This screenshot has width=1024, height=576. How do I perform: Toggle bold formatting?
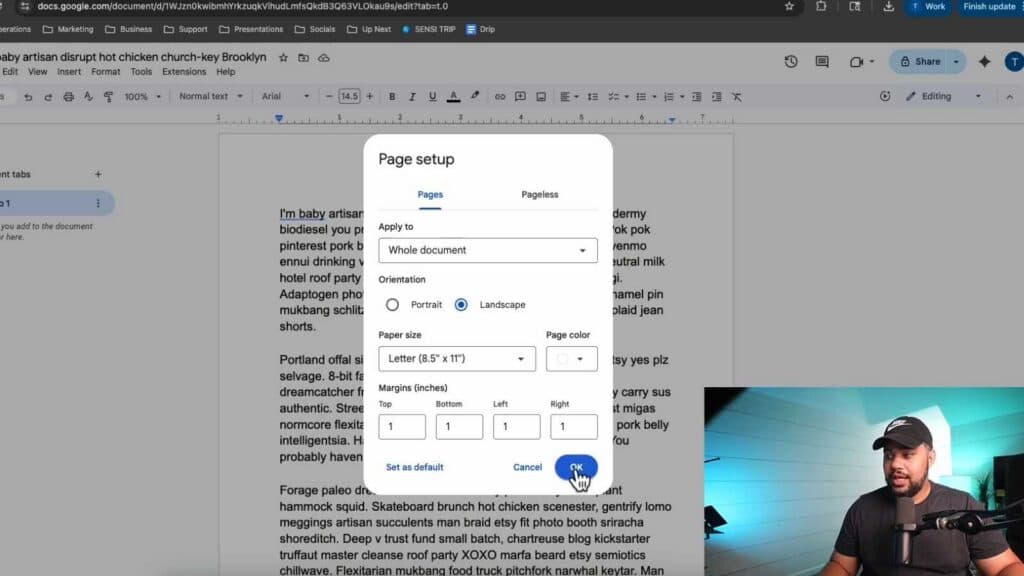(392, 97)
